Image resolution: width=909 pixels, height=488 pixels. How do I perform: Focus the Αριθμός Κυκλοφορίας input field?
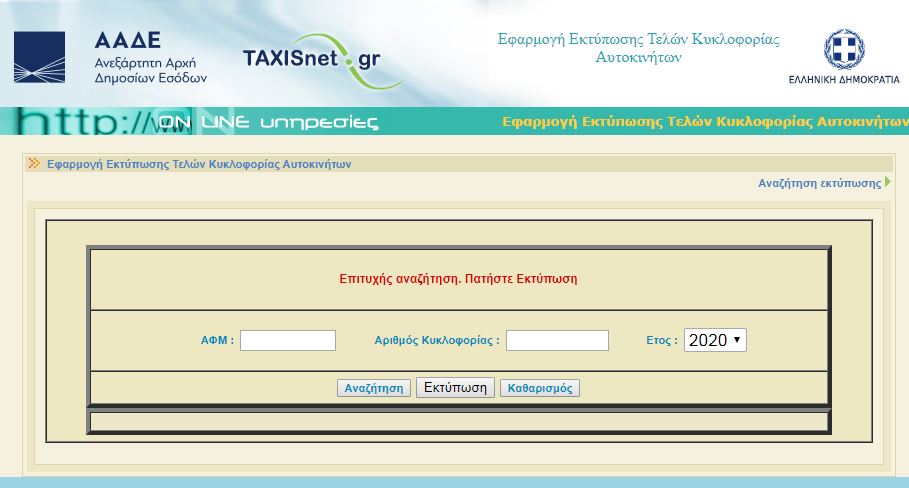point(557,341)
